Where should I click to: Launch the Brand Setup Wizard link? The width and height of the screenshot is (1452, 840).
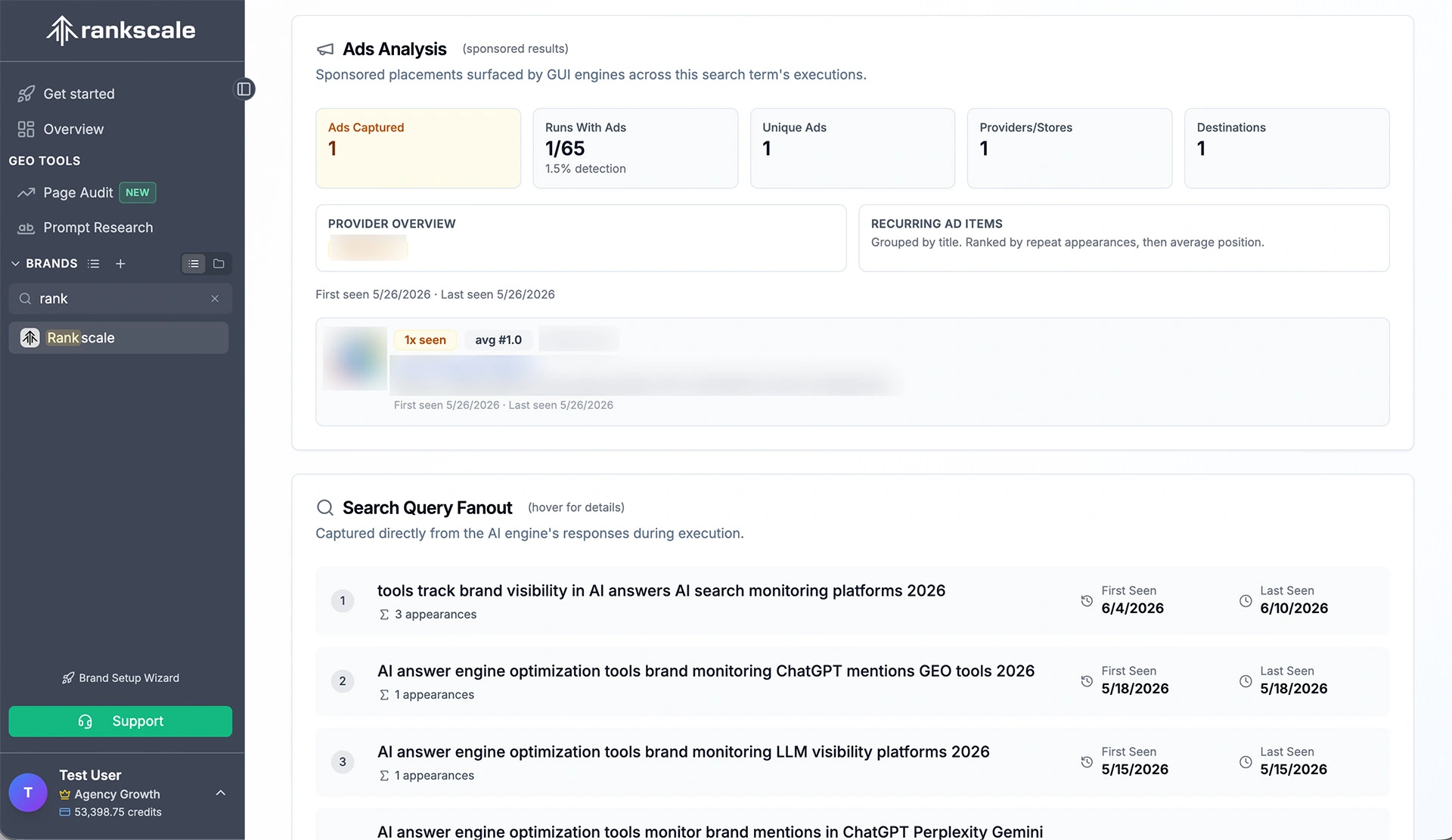[x=120, y=678]
